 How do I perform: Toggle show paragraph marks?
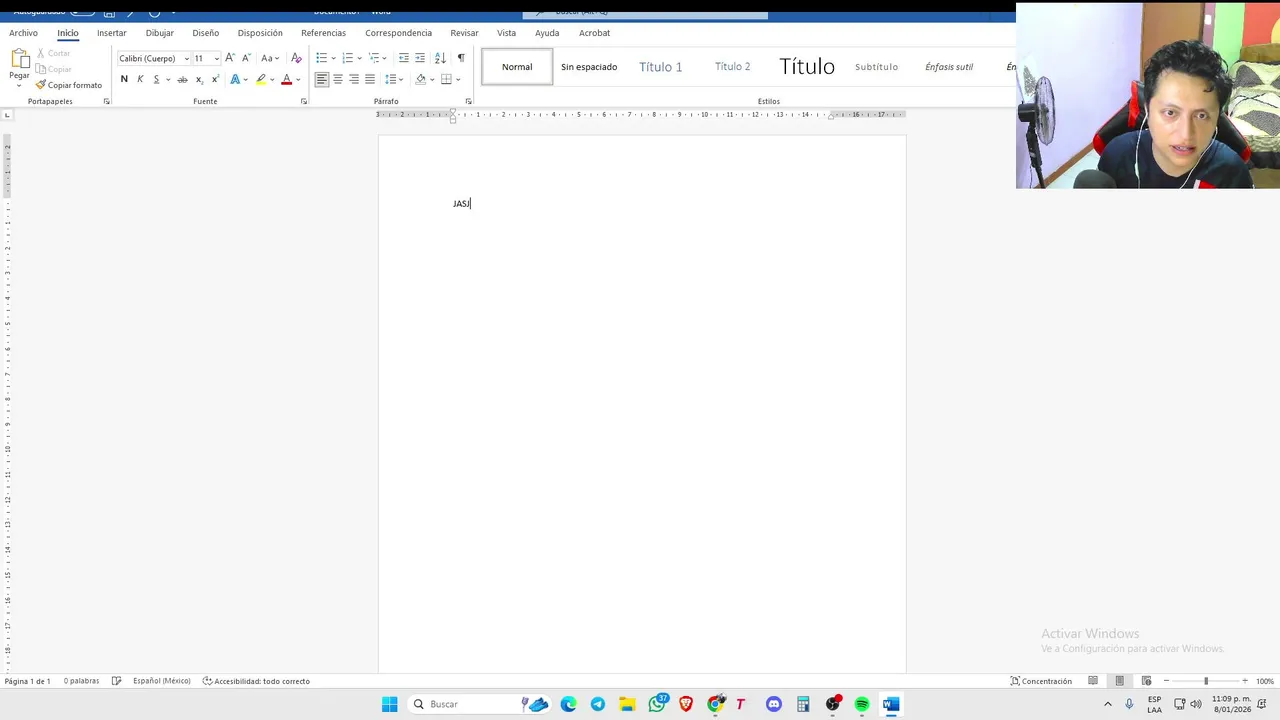click(461, 58)
